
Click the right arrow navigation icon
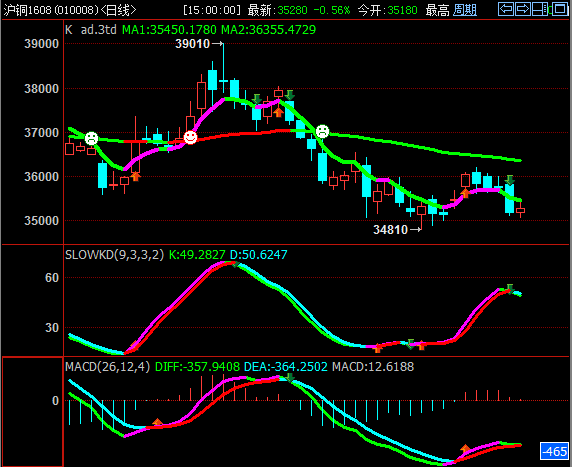[x=523, y=9]
